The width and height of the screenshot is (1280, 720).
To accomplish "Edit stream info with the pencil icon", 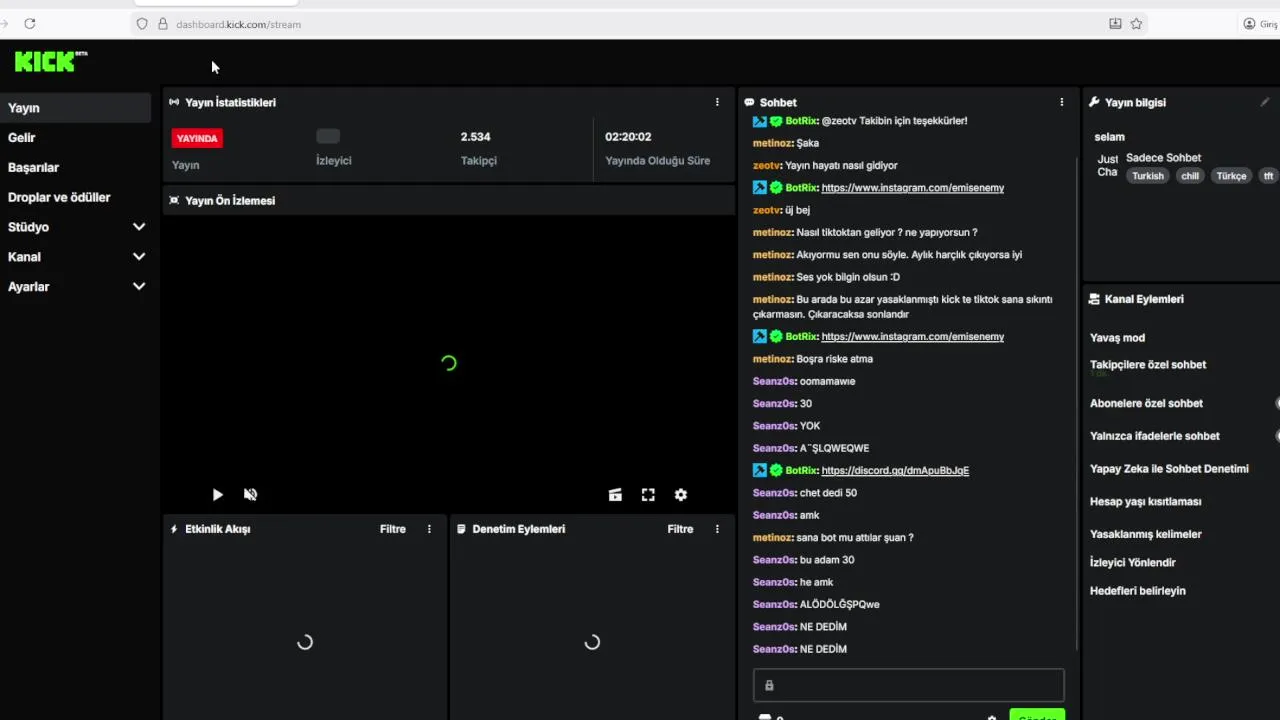I will [x=1264, y=102].
